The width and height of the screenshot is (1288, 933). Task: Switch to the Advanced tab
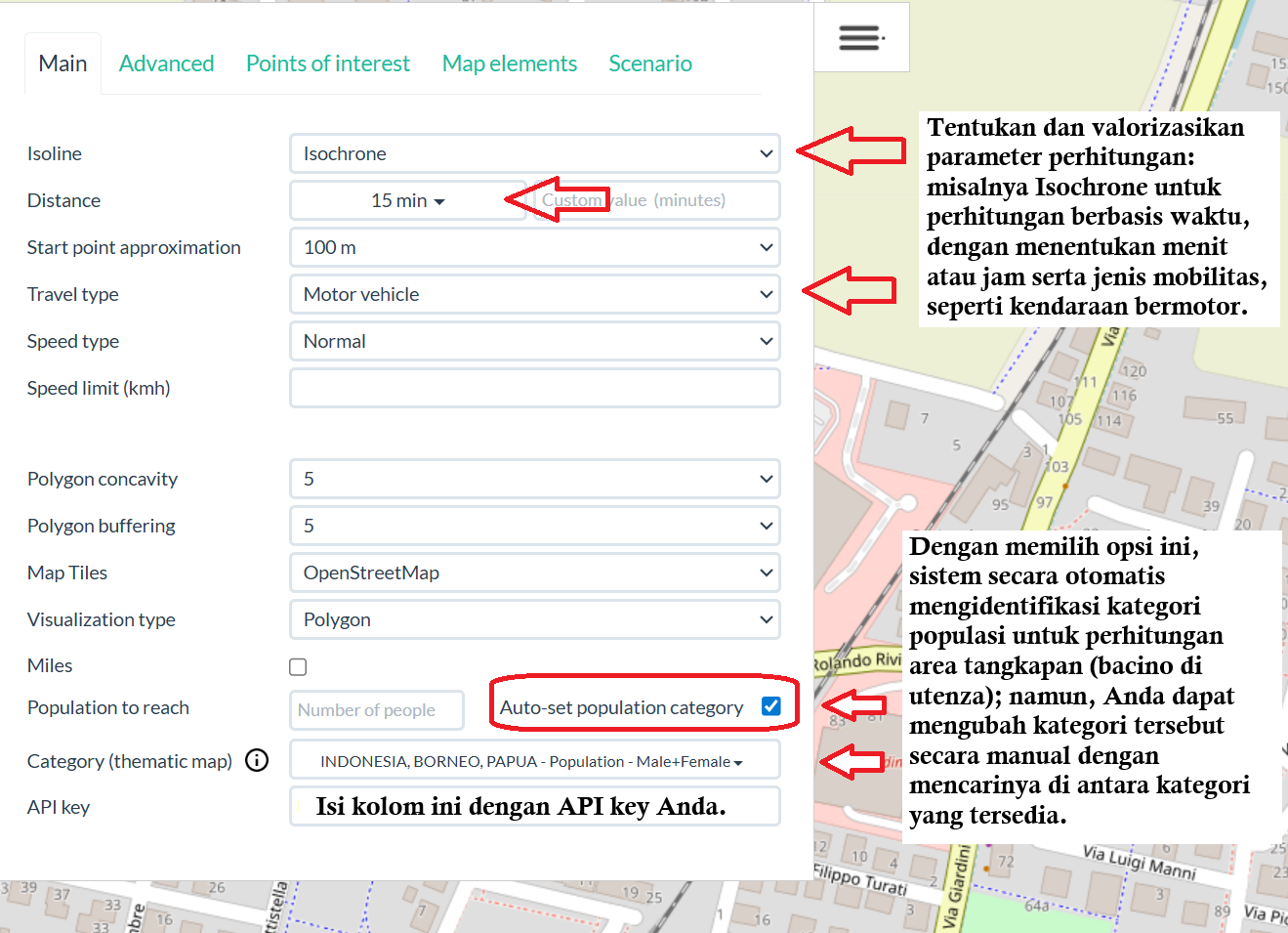coord(166,64)
